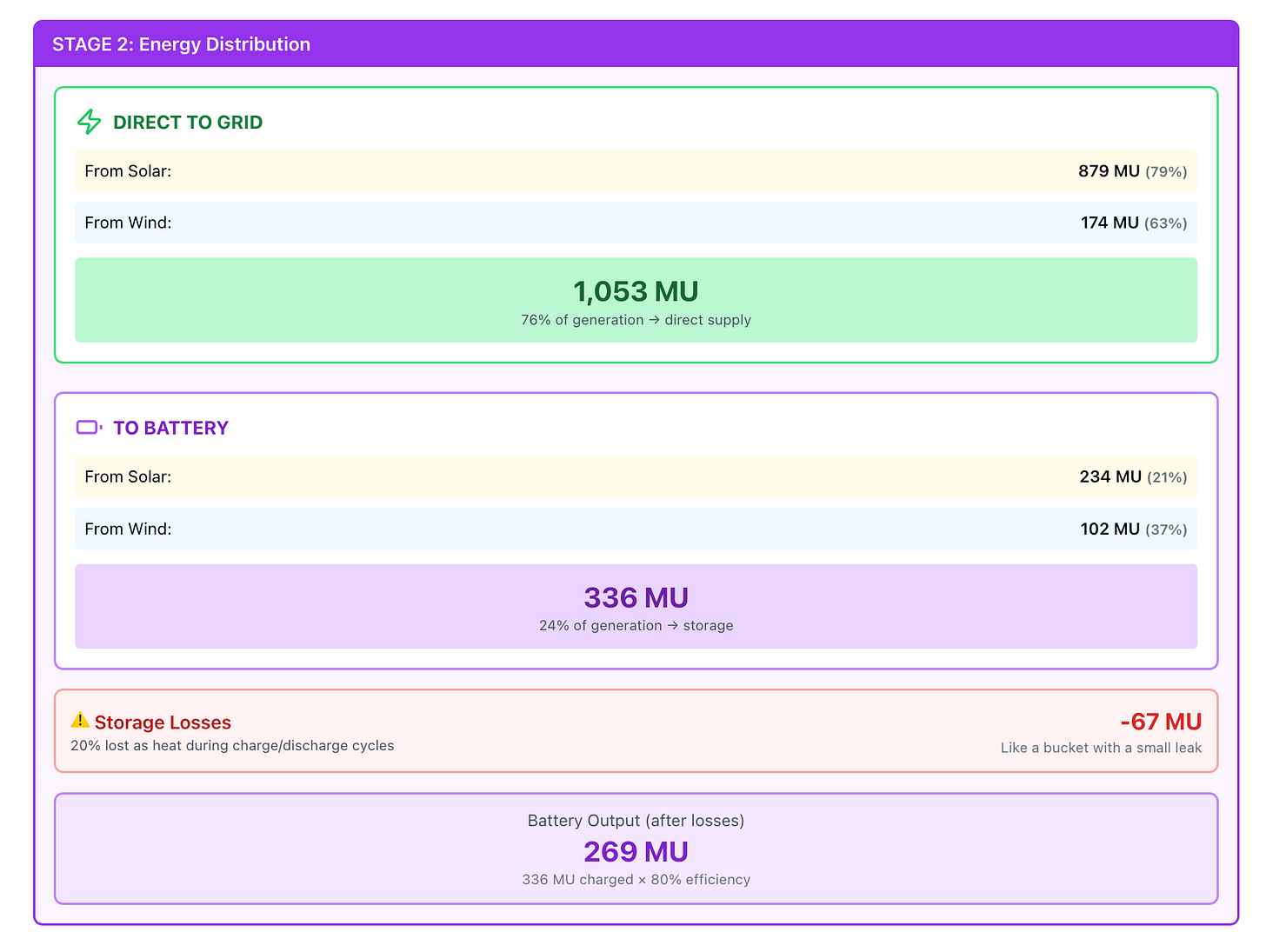The image size is (1266, 952).
Task: Click the TO BATTERY heading
Action: pyautogui.click(x=170, y=428)
